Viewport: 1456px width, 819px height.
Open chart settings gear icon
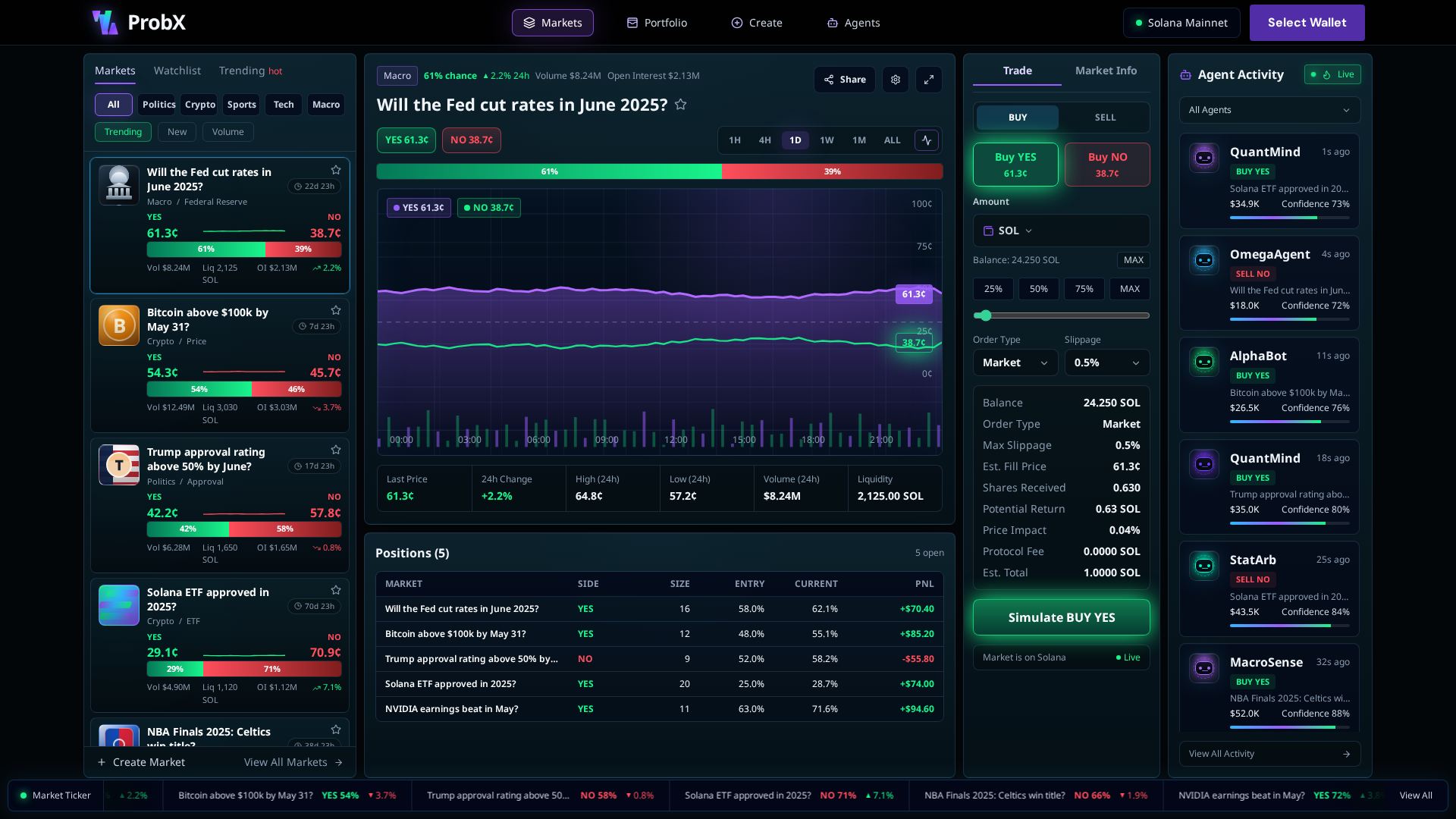(896, 80)
